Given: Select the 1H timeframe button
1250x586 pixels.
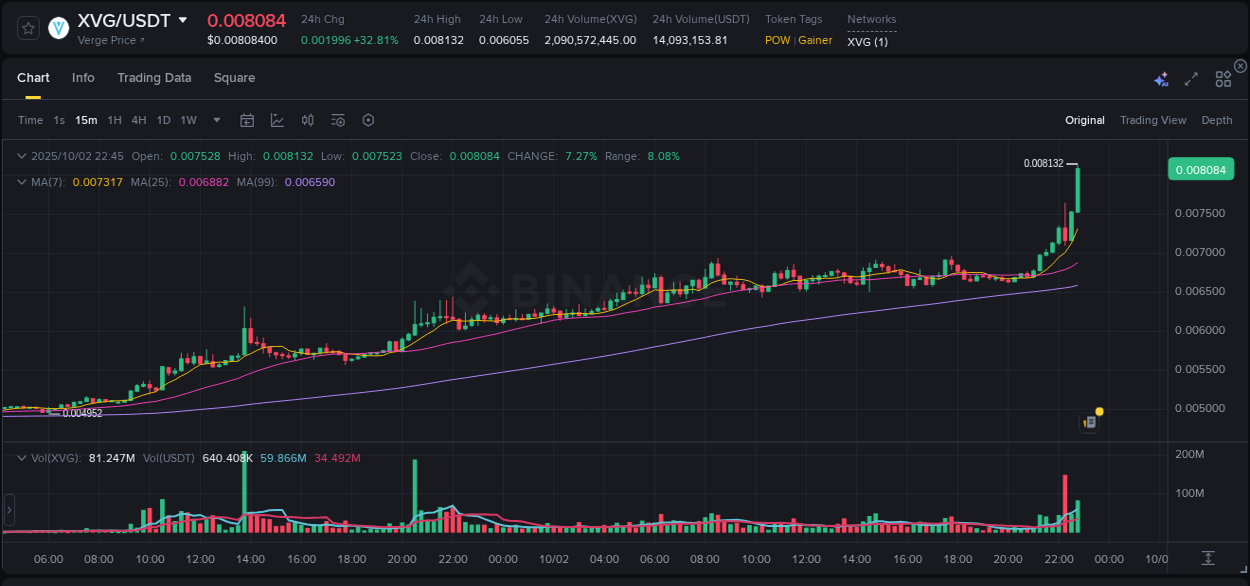Looking at the screenshot, I should pyautogui.click(x=114, y=119).
